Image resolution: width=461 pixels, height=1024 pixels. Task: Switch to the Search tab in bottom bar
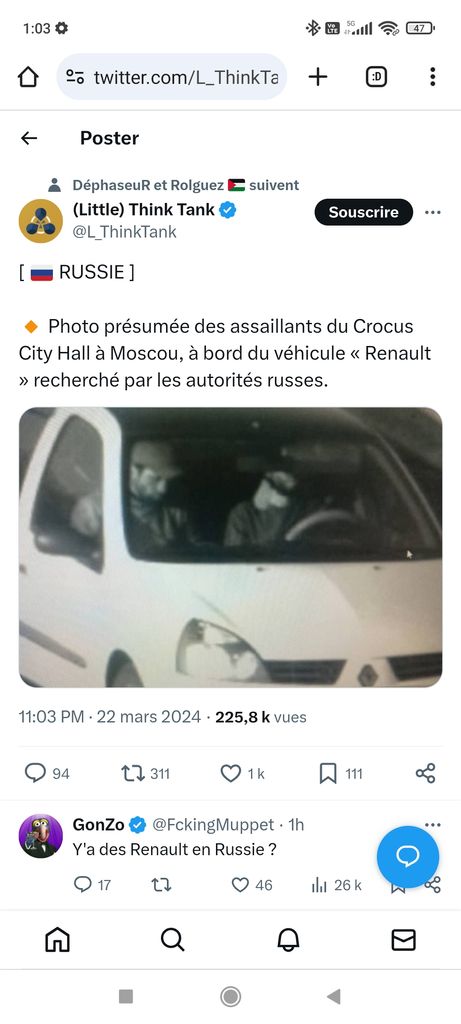pyautogui.click(x=172, y=940)
